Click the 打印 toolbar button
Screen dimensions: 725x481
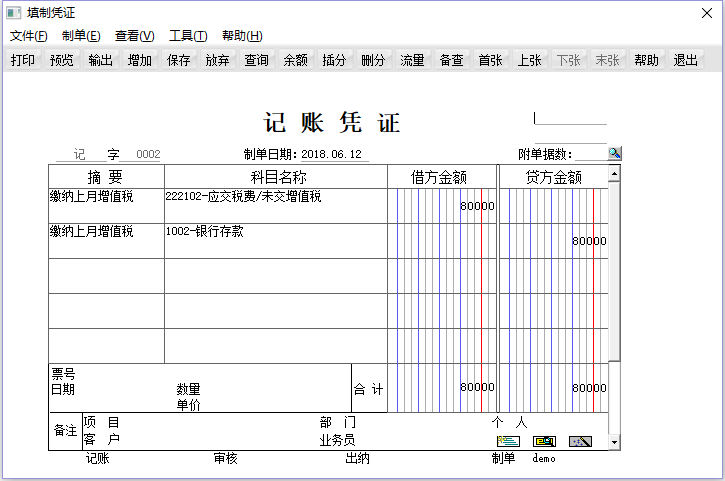(23, 60)
